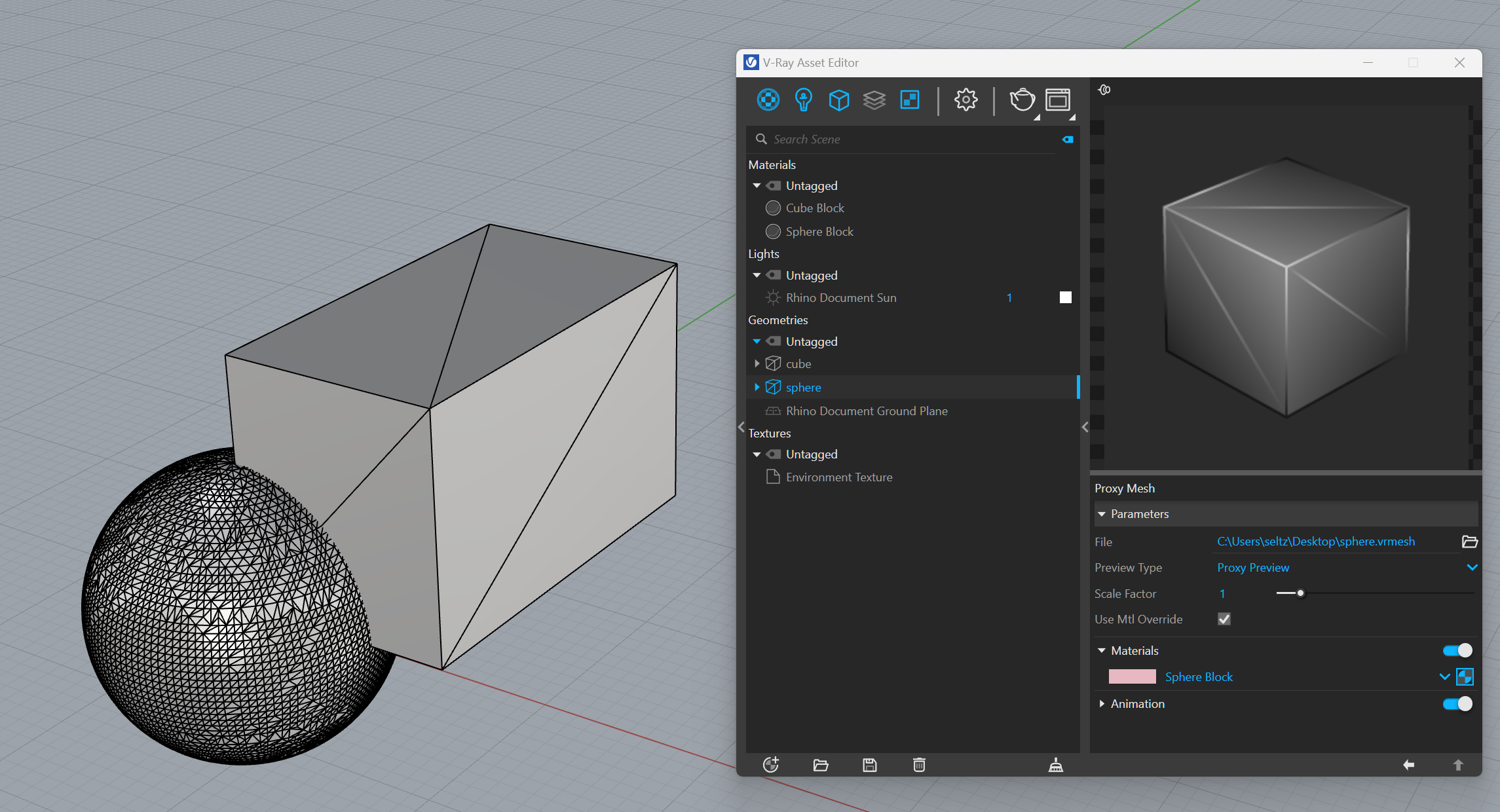Click texture slot icon beside Sphere Block

pyautogui.click(x=1465, y=677)
